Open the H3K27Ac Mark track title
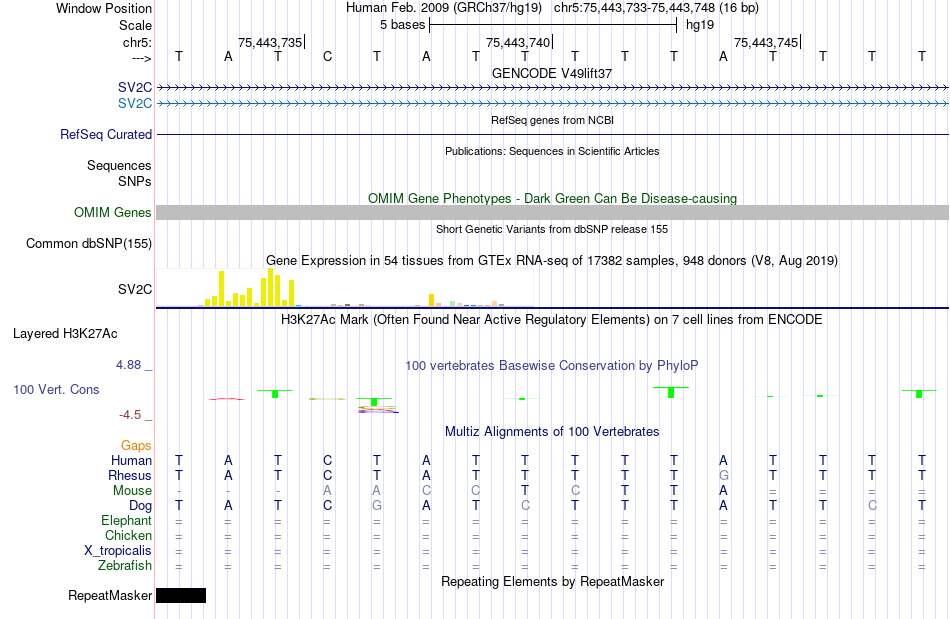This screenshot has height=619, width=950. (x=552, y=319)
